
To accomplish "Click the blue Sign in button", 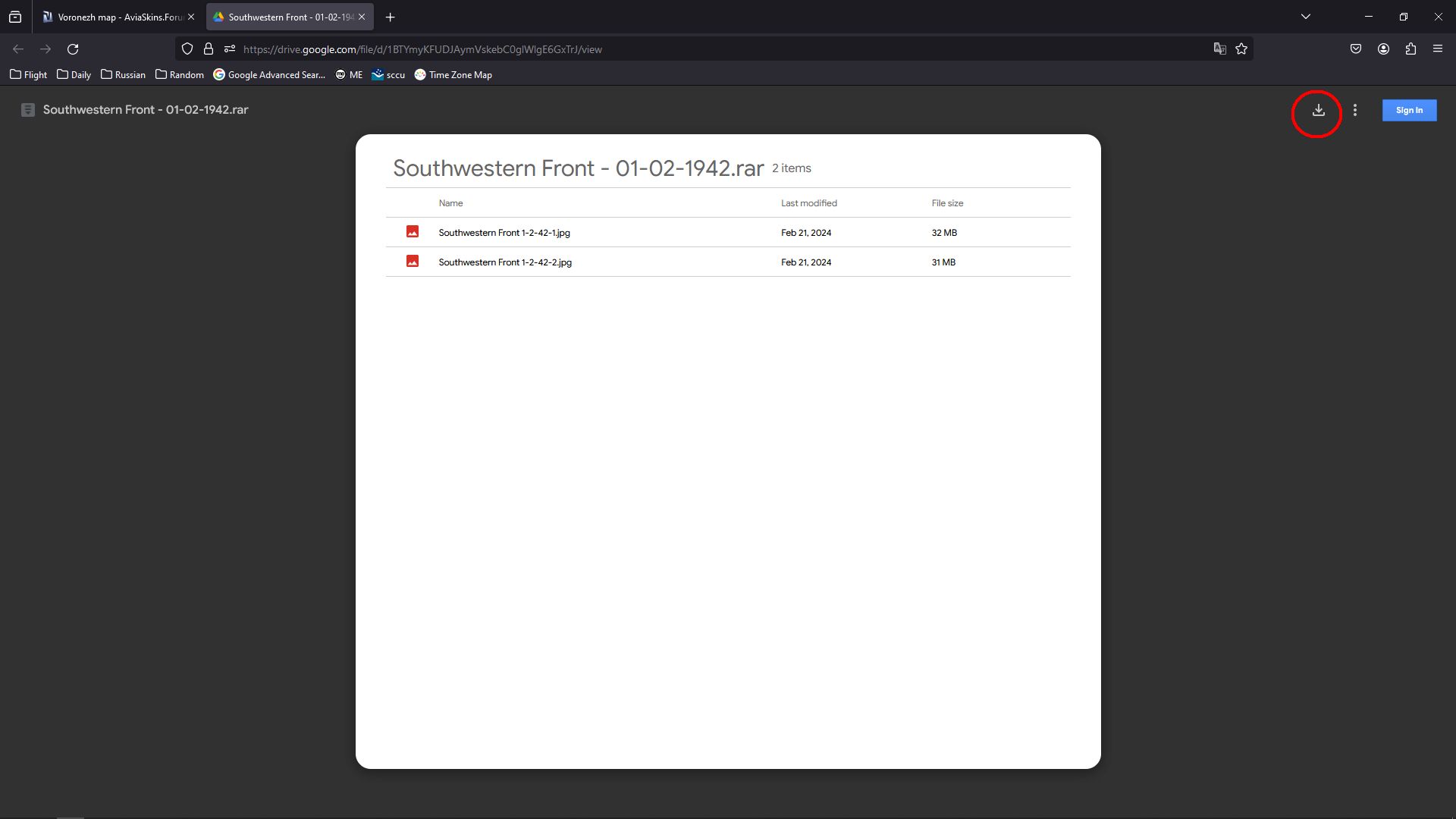I will point(1409,111).
